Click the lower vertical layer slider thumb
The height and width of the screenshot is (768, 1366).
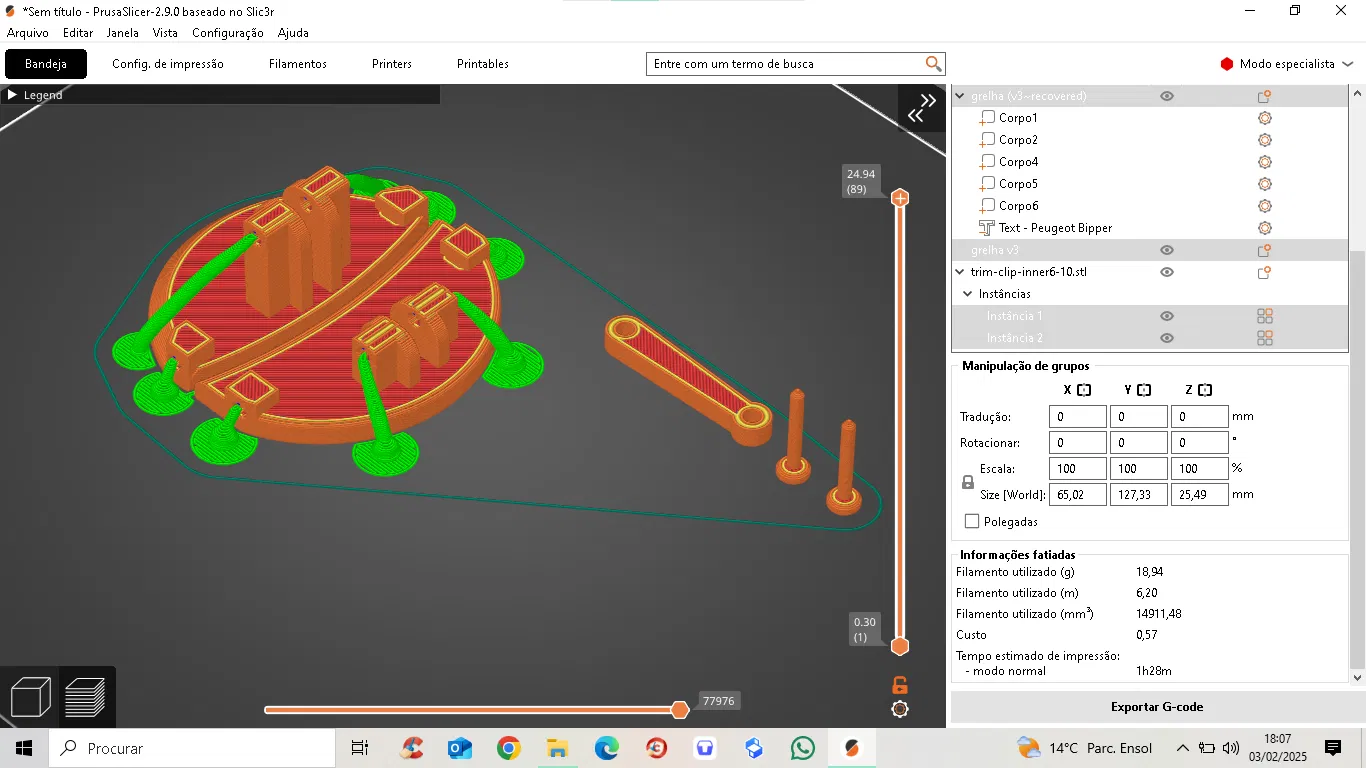coord(900,646)
